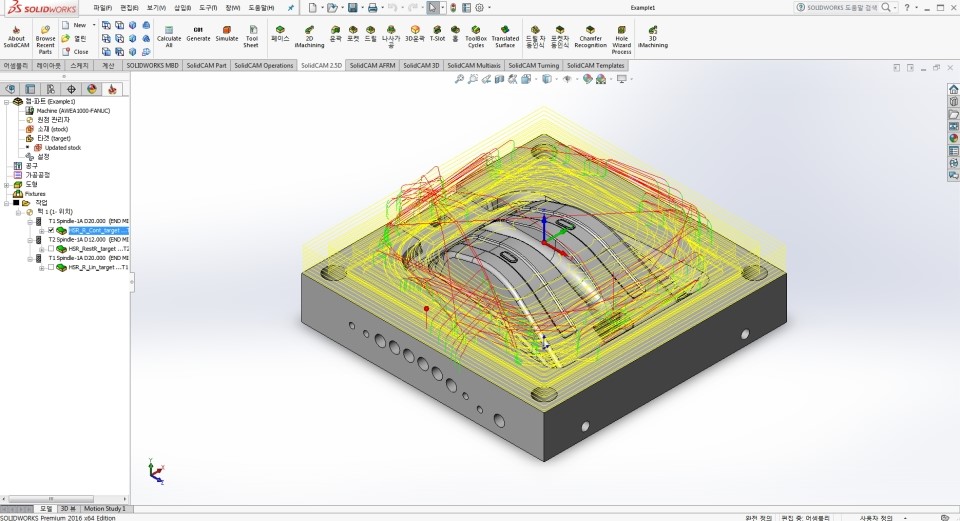Click the traffic-light Rebuild icon
Image resolution: width=960 pixels, height=521 pixels.
453,8
